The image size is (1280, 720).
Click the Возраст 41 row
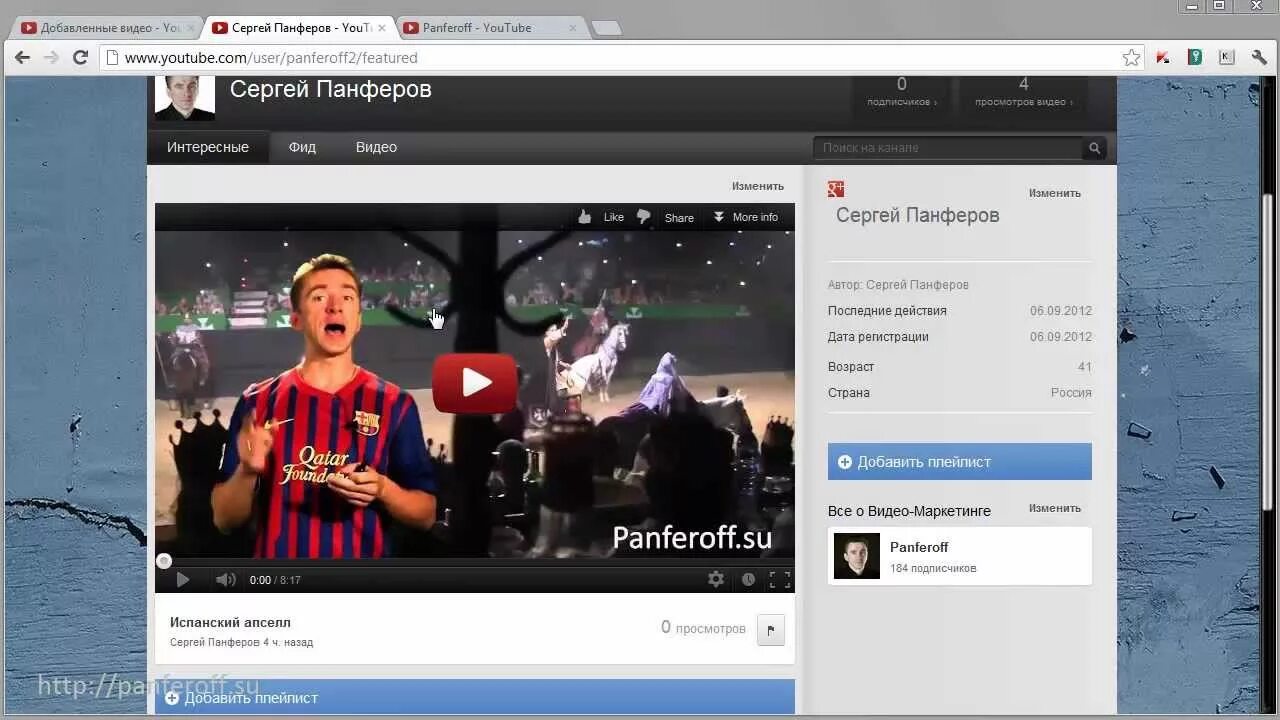960,367
